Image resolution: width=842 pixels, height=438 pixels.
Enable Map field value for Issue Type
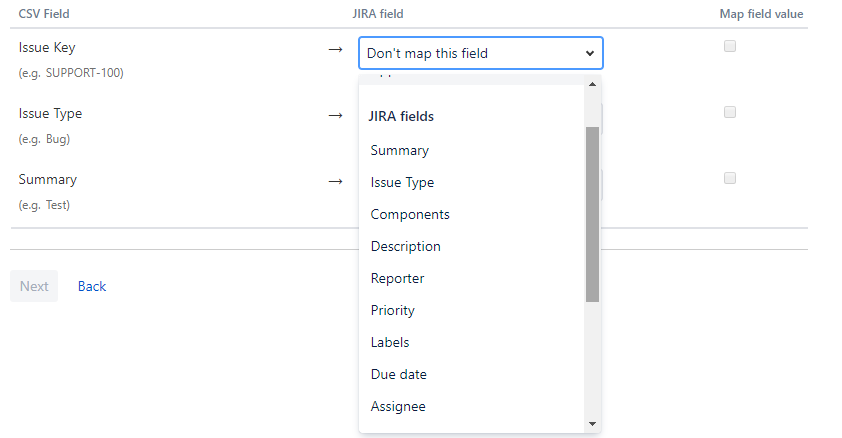click(729, 112)
